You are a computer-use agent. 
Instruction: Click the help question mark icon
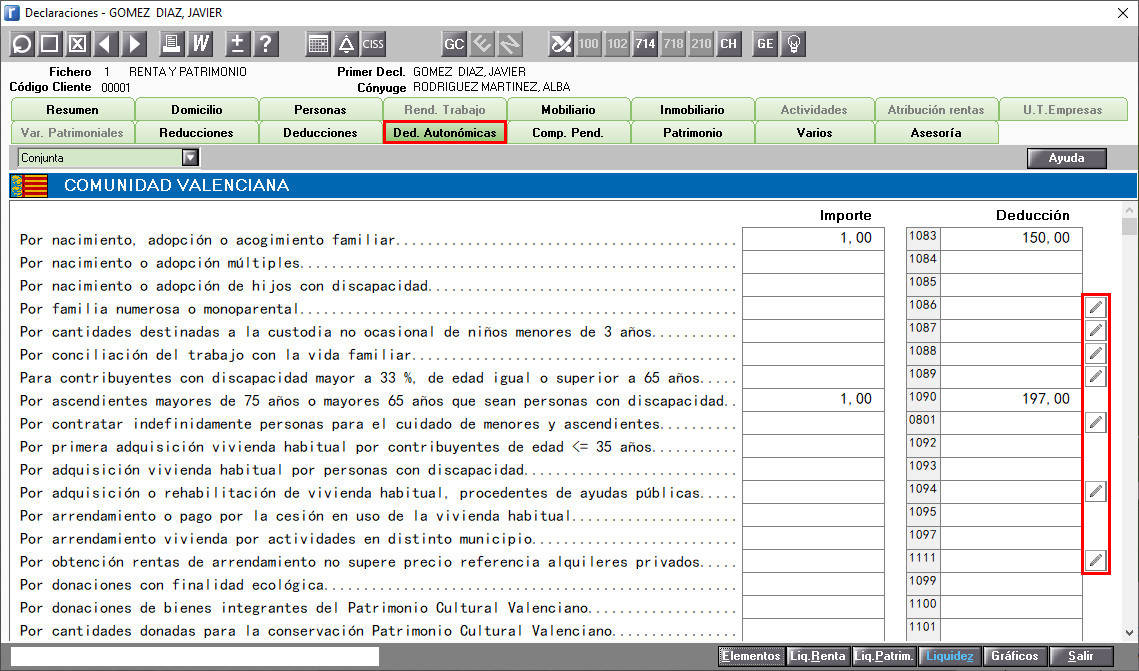(267, 44)
